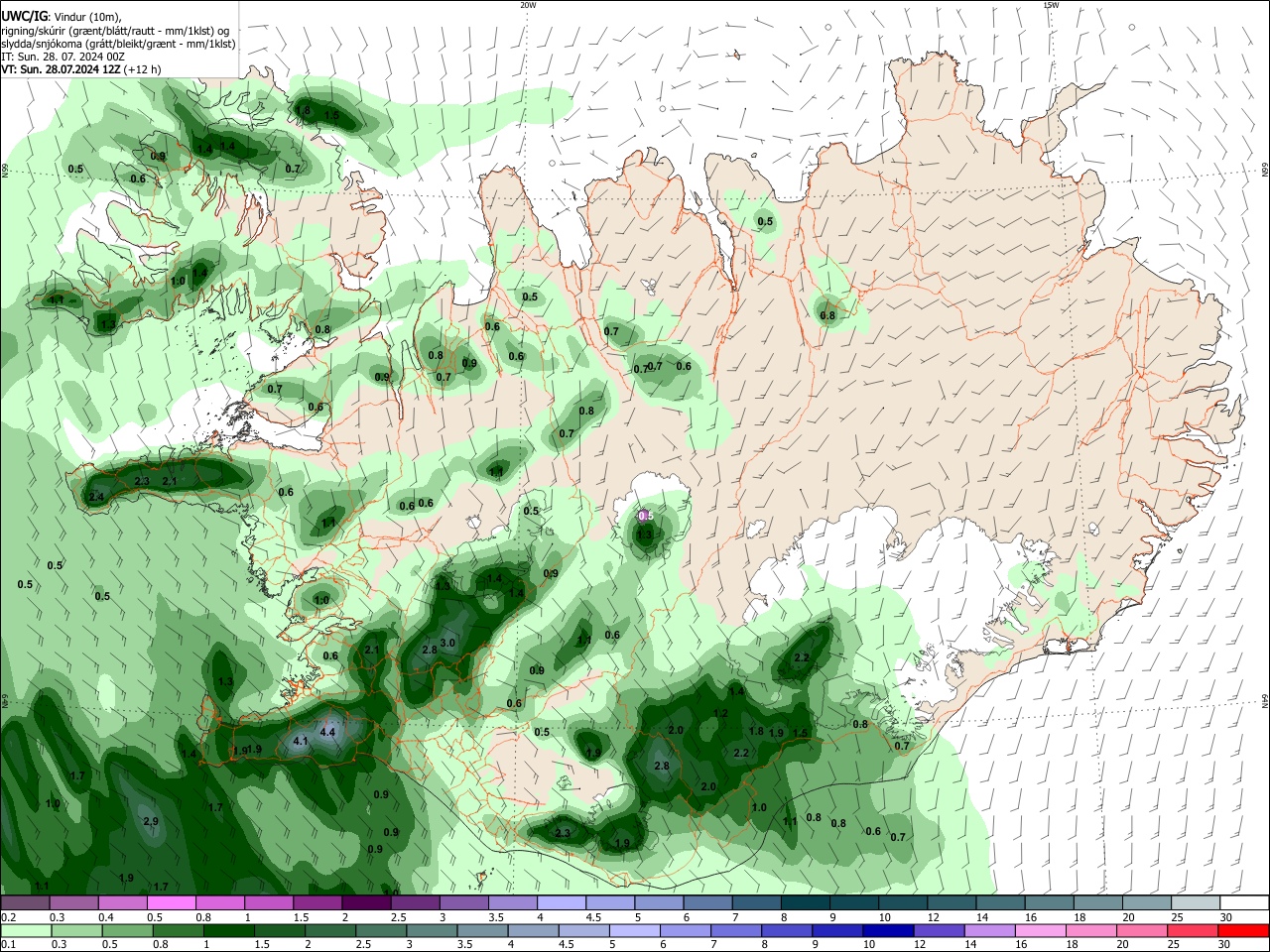Click the 'VT: Sun. 28.07.2024 12Z (+12 h)' line
The width and height of the screenshot is (1270, 952).
point(81,69)
